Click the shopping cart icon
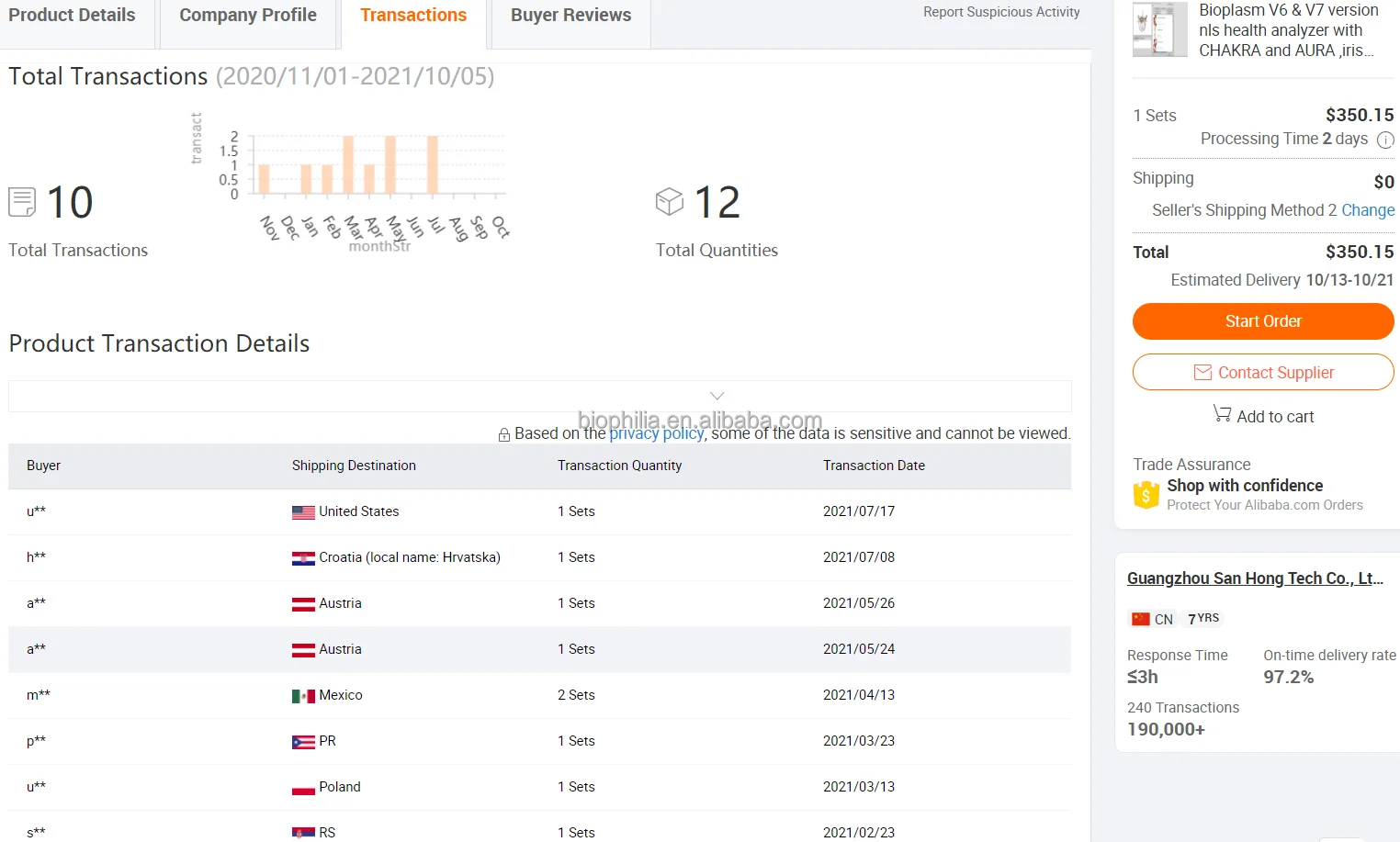1400x842 pixels. click(x=1222, y=414)
